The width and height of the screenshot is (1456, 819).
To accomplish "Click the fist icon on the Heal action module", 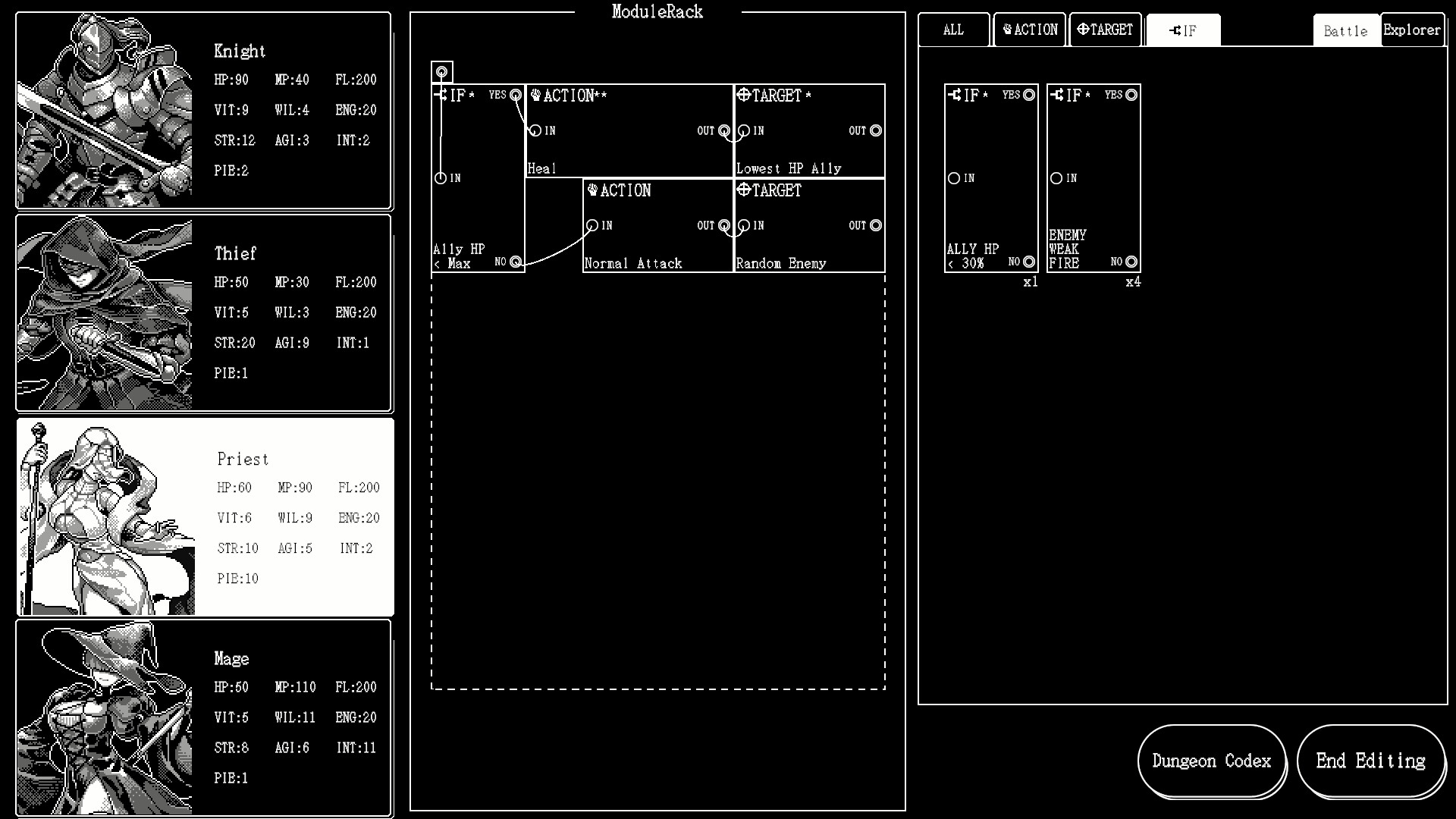I will [535, 95].
